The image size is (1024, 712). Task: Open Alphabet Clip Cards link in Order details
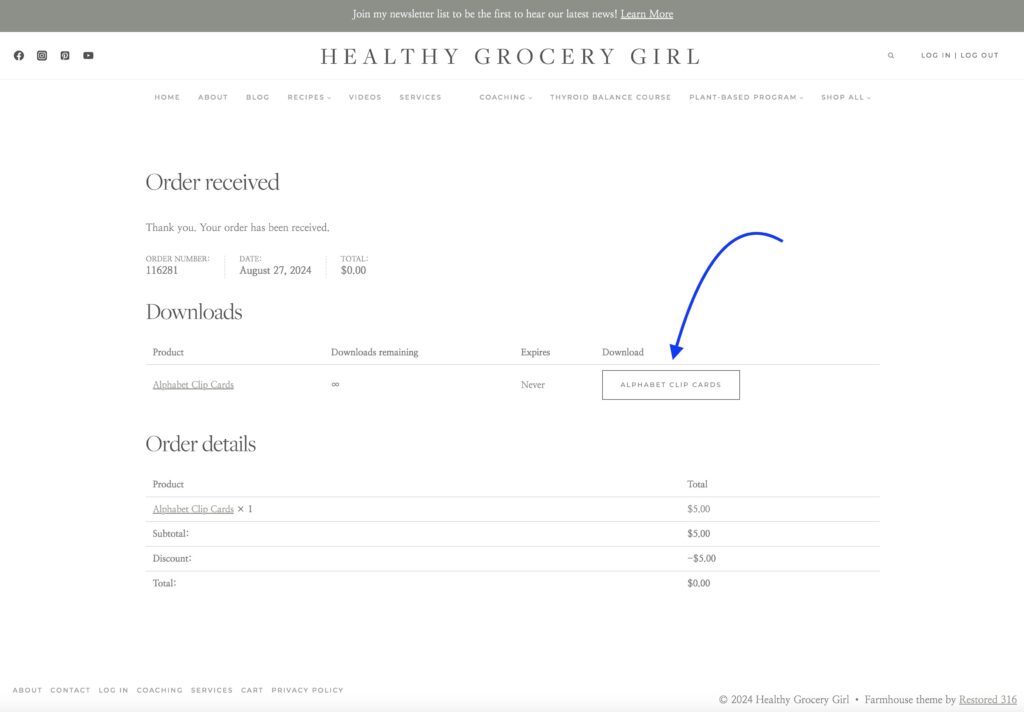193,509
